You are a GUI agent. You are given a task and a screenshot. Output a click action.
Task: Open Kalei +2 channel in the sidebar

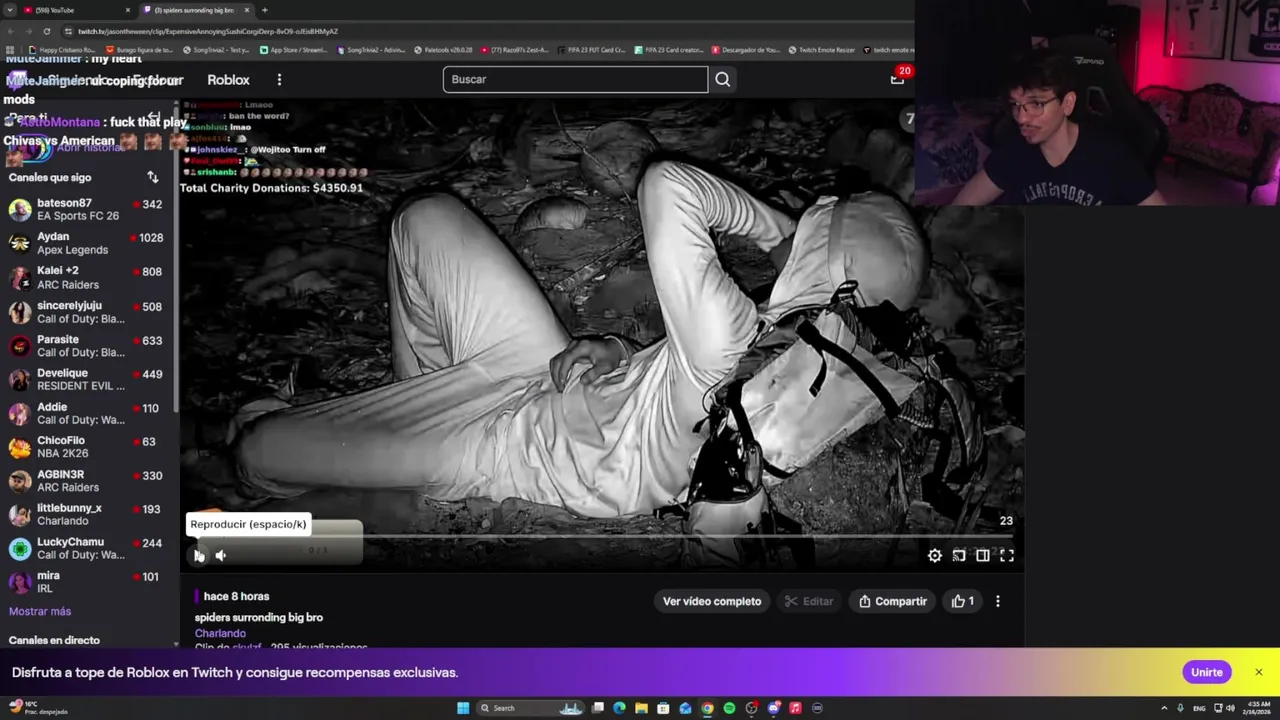(x=87, y=277)
